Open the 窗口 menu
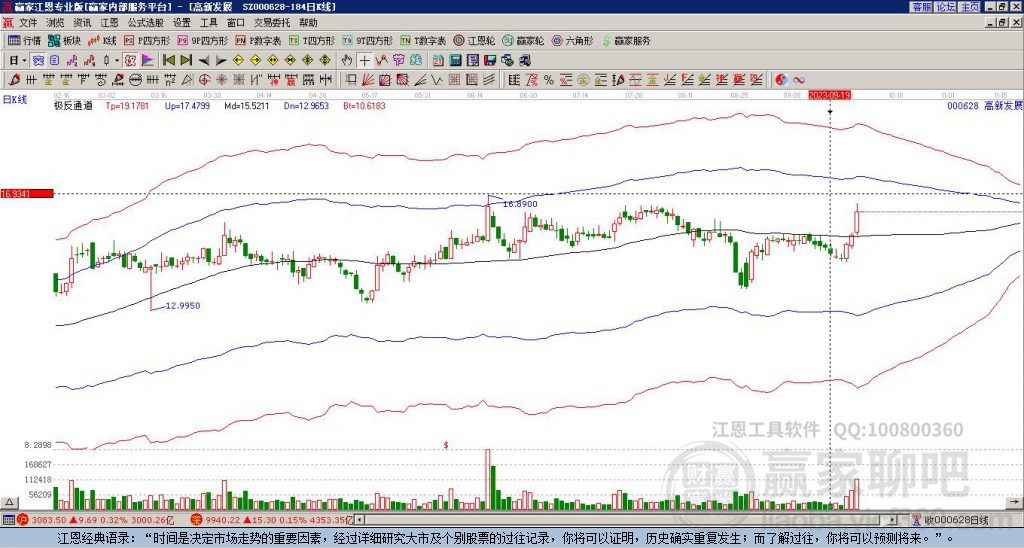The image size is (1024, 548). point(236,23)
